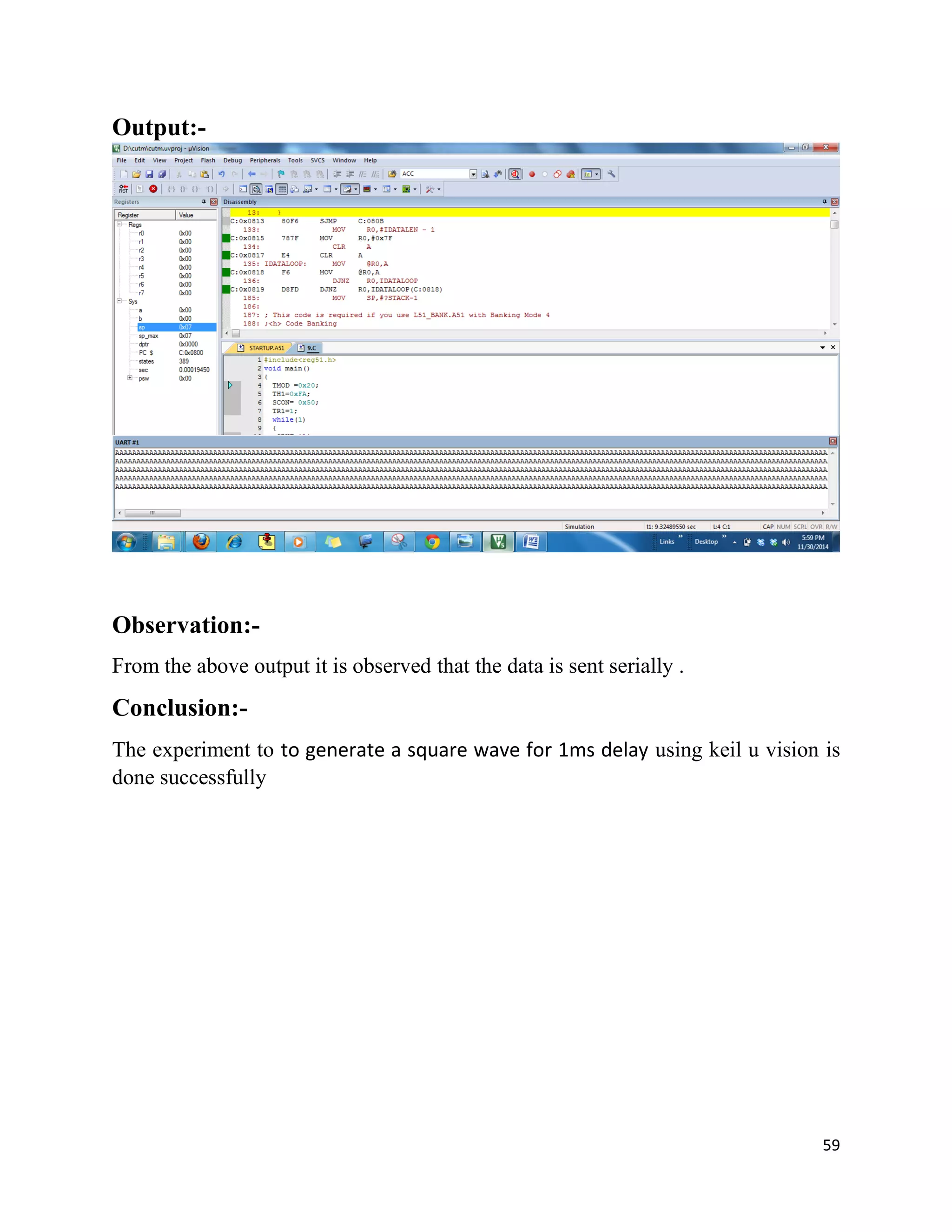This screenshot has width=952, height=1232.
Task: Click the Navigate Backwards blue arrow
Action: click(x=251, y=174)
